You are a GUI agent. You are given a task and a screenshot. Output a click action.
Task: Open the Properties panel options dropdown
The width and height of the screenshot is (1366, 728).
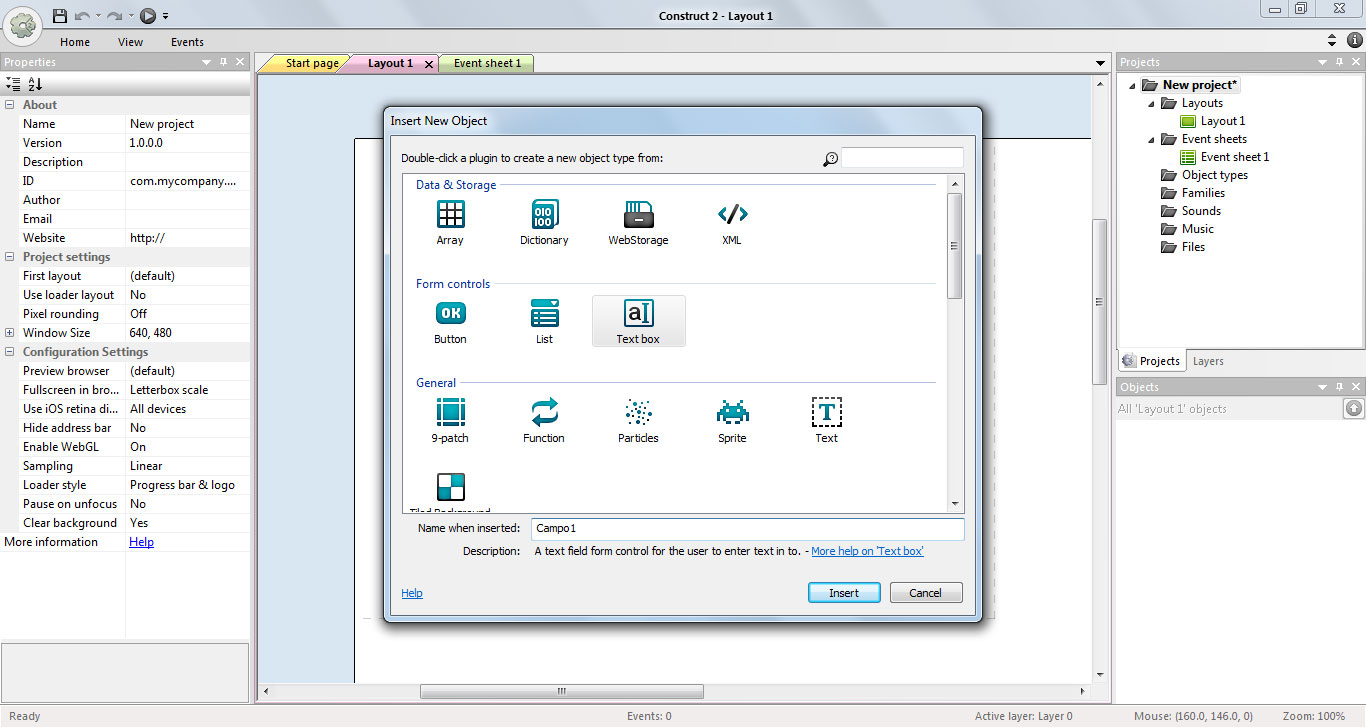point(207,62)
